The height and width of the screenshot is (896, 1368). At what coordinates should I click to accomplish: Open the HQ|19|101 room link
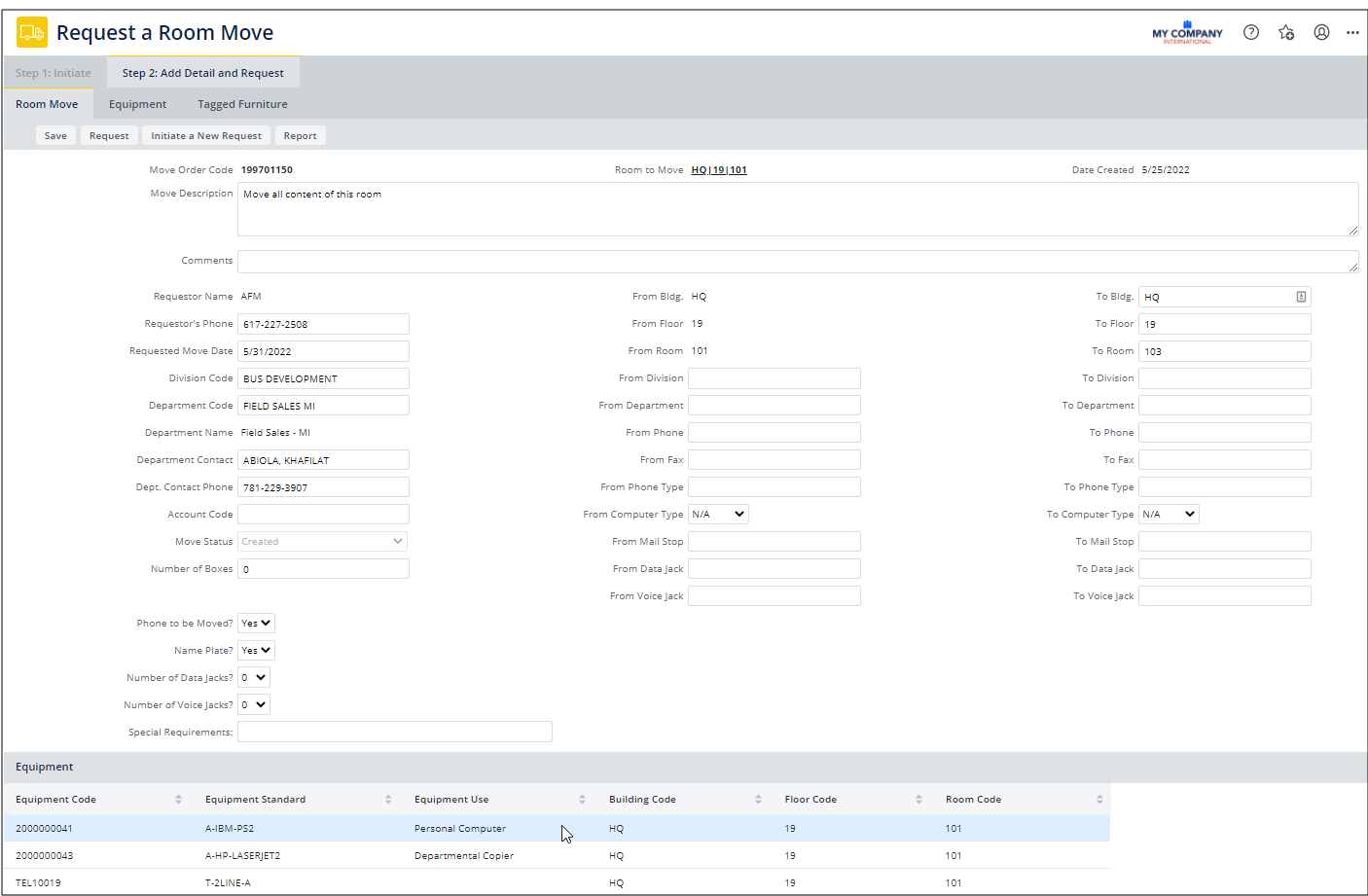click(719, 170)
